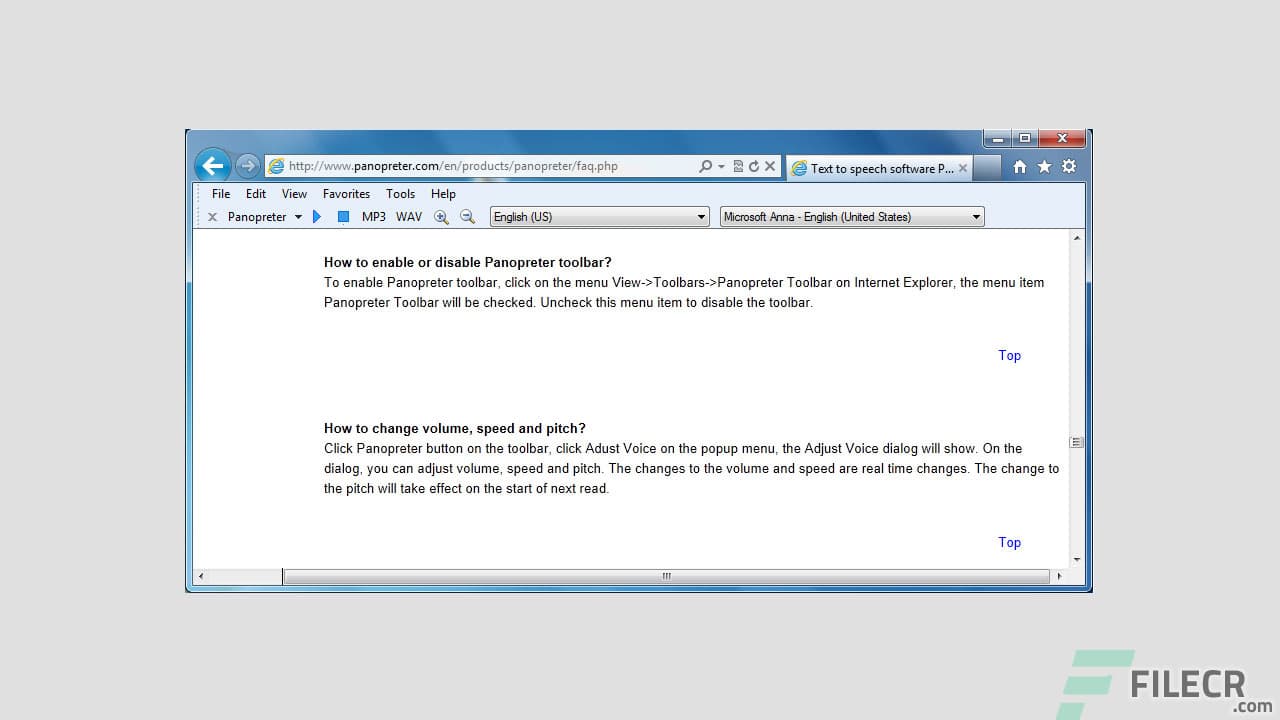Viewport: 1280px width, 720px height.
Task: Open a new blank tab
Action: point(986,168)
